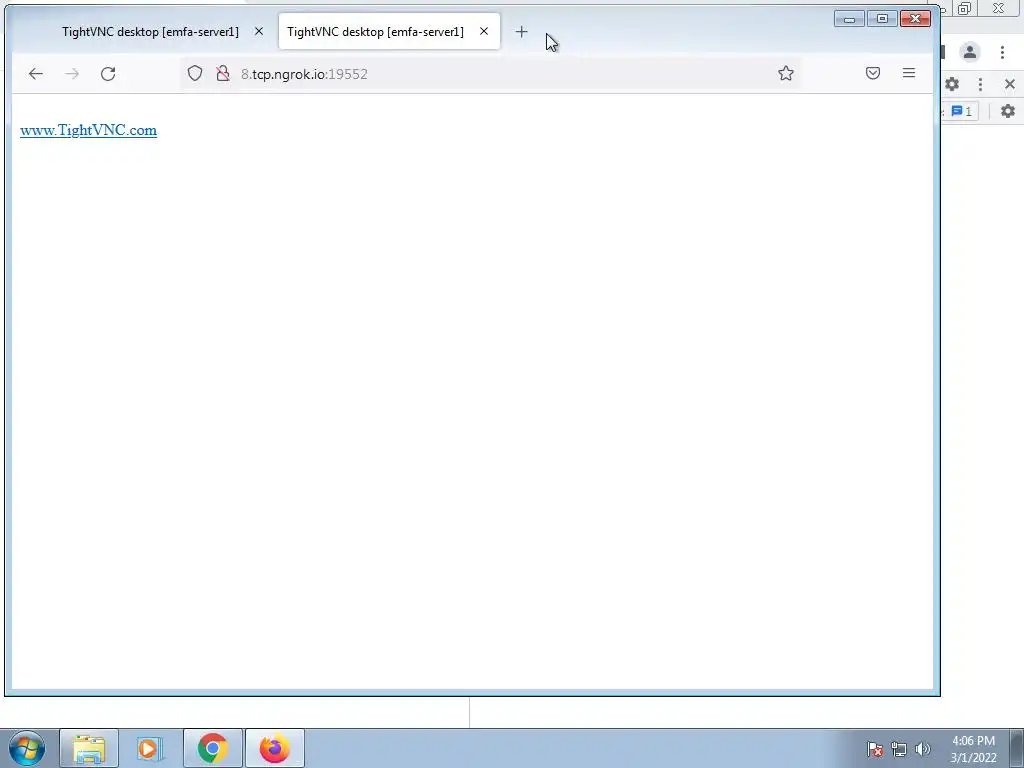Bookmark this page with the star icon
Screen dimensions: 1024x768
coord(786,73)
